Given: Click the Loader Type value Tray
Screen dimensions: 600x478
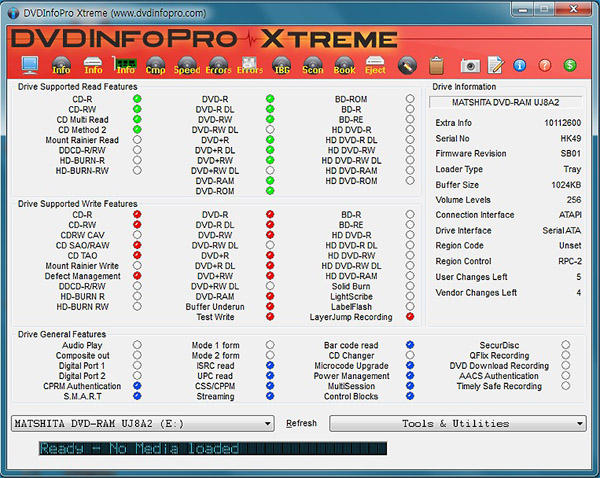Looking at the screenshot, I should 572,169.
